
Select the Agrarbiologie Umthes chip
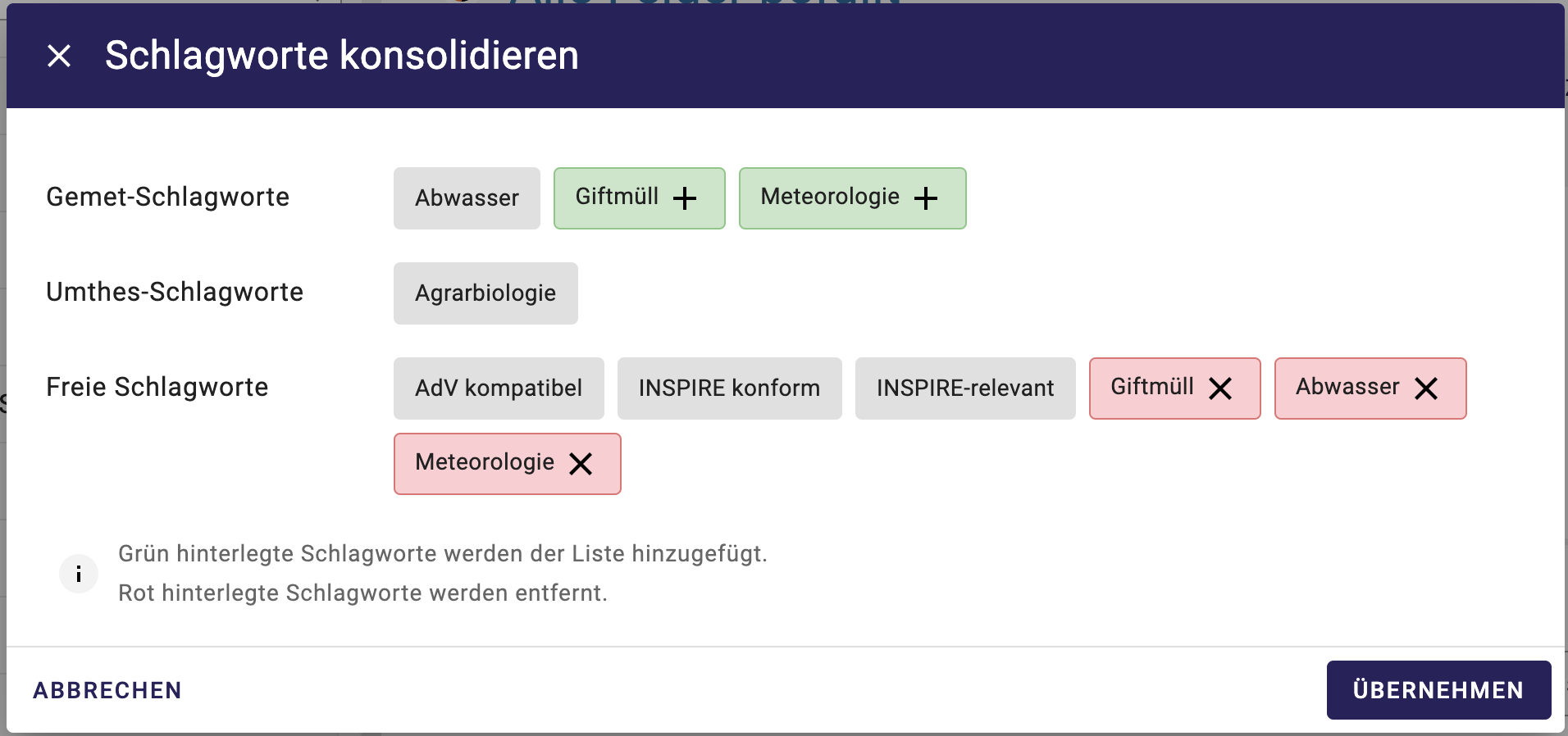[x=485, y=293]
